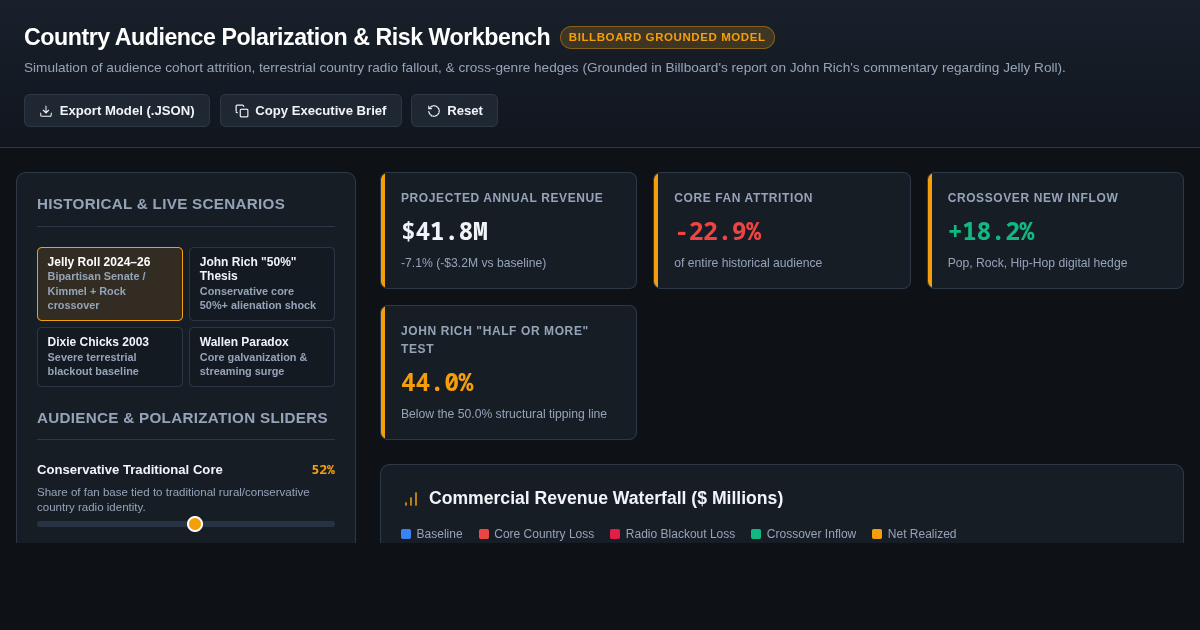
Task: Click the Conservative Traditional Core label
Action: click(130, 470)
